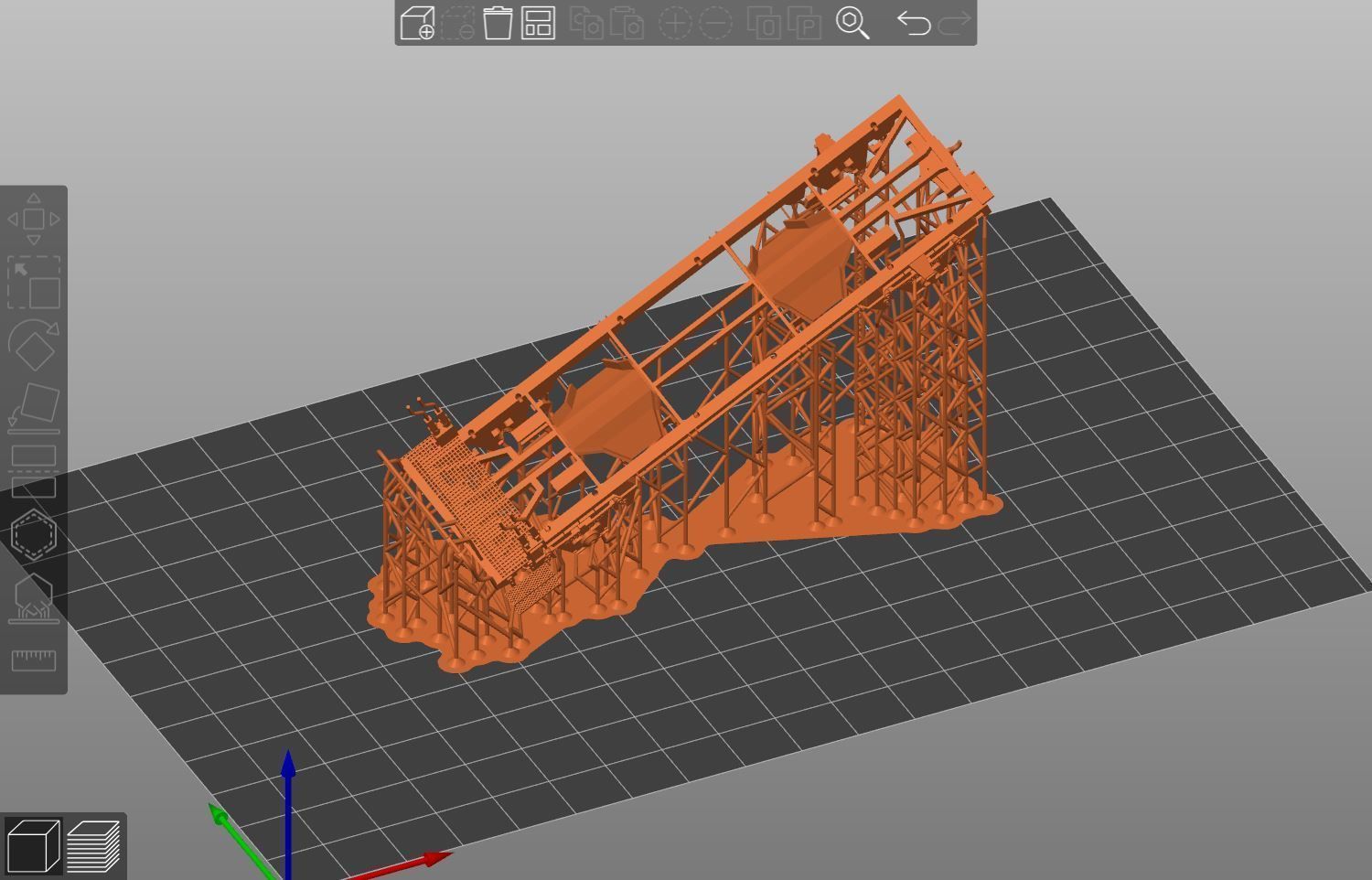Switch to the sliced layers preview
Image resolution: width=1372 pixels, height=880 pixels.
tap(93, 846)
